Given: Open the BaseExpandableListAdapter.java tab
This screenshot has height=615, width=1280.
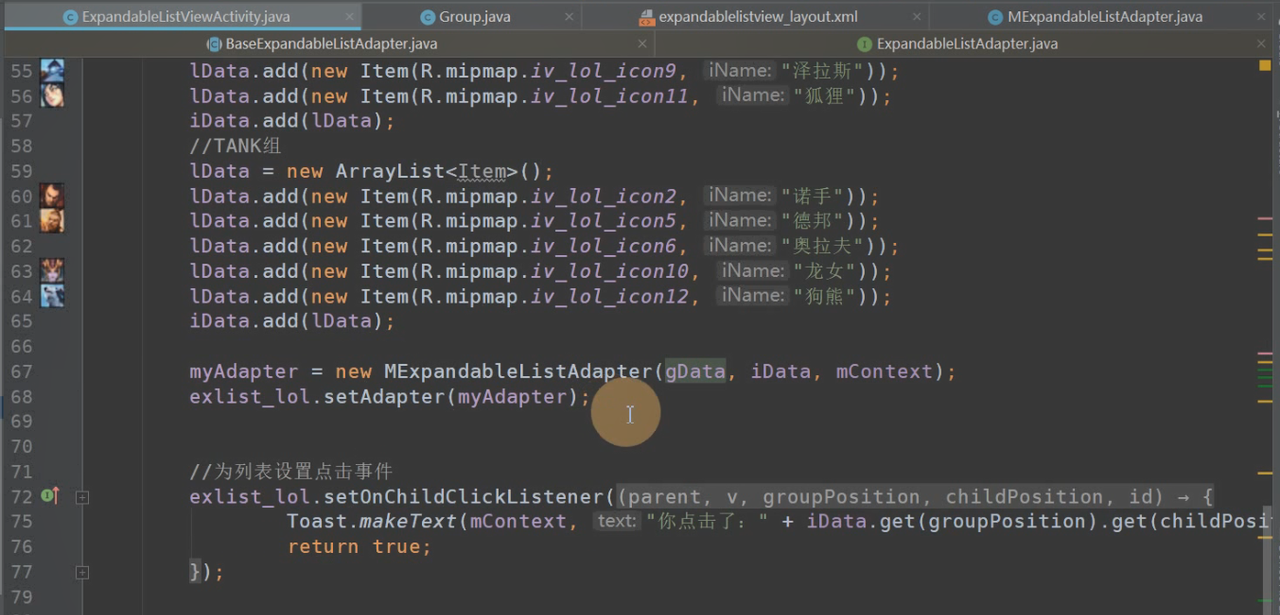Looking at the screenshot, I should [330, 44].
